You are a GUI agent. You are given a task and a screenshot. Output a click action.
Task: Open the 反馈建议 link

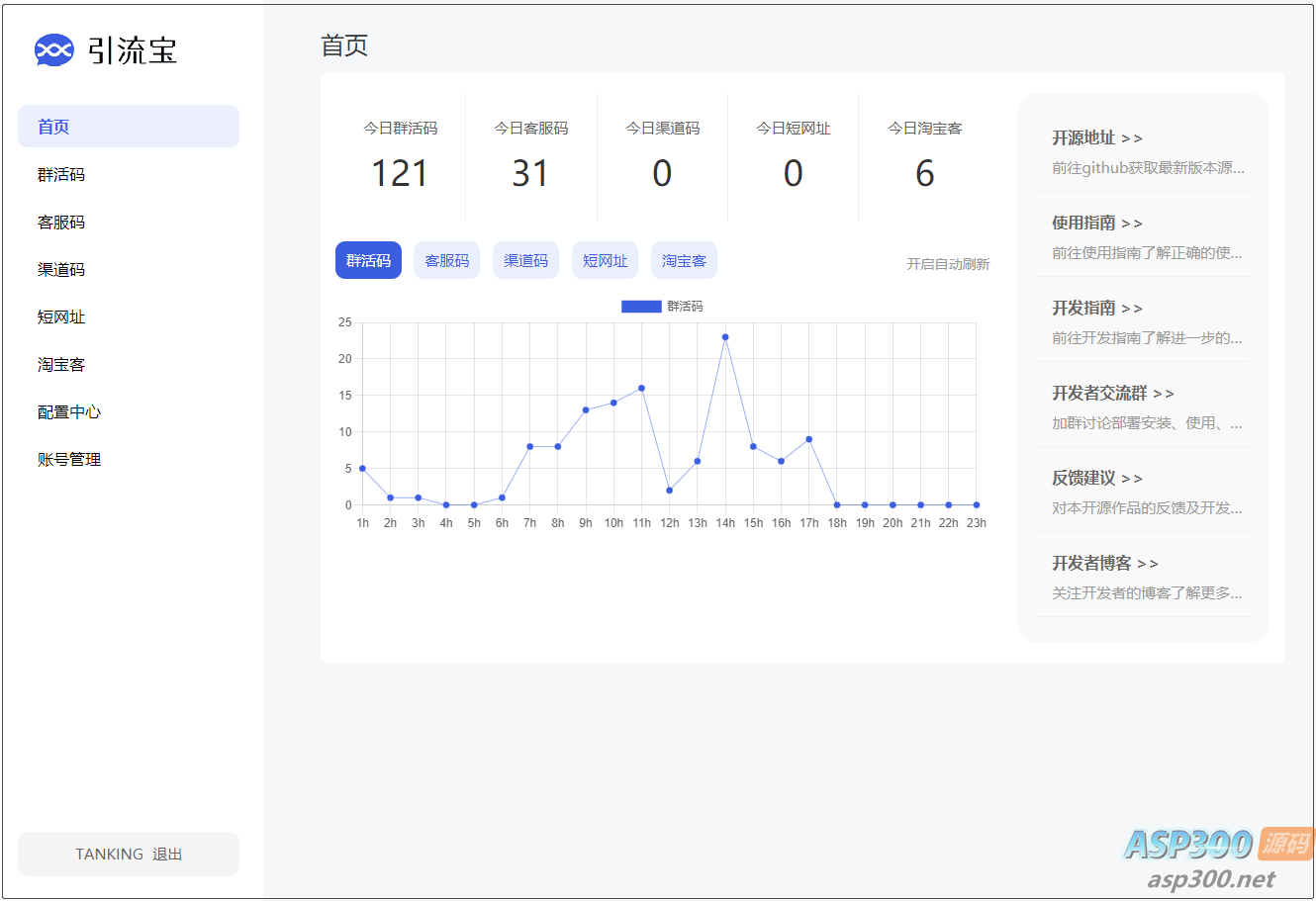(1096, 479)
